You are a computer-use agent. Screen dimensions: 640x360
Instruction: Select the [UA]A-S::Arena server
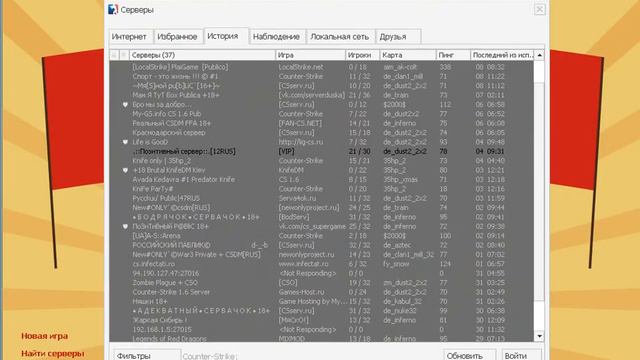[321, 236]
